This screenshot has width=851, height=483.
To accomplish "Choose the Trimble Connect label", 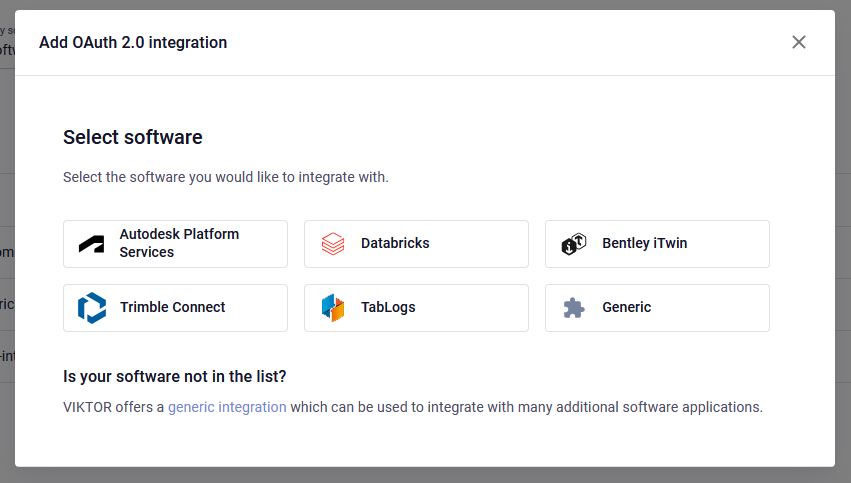I will [x=172, y=307].
